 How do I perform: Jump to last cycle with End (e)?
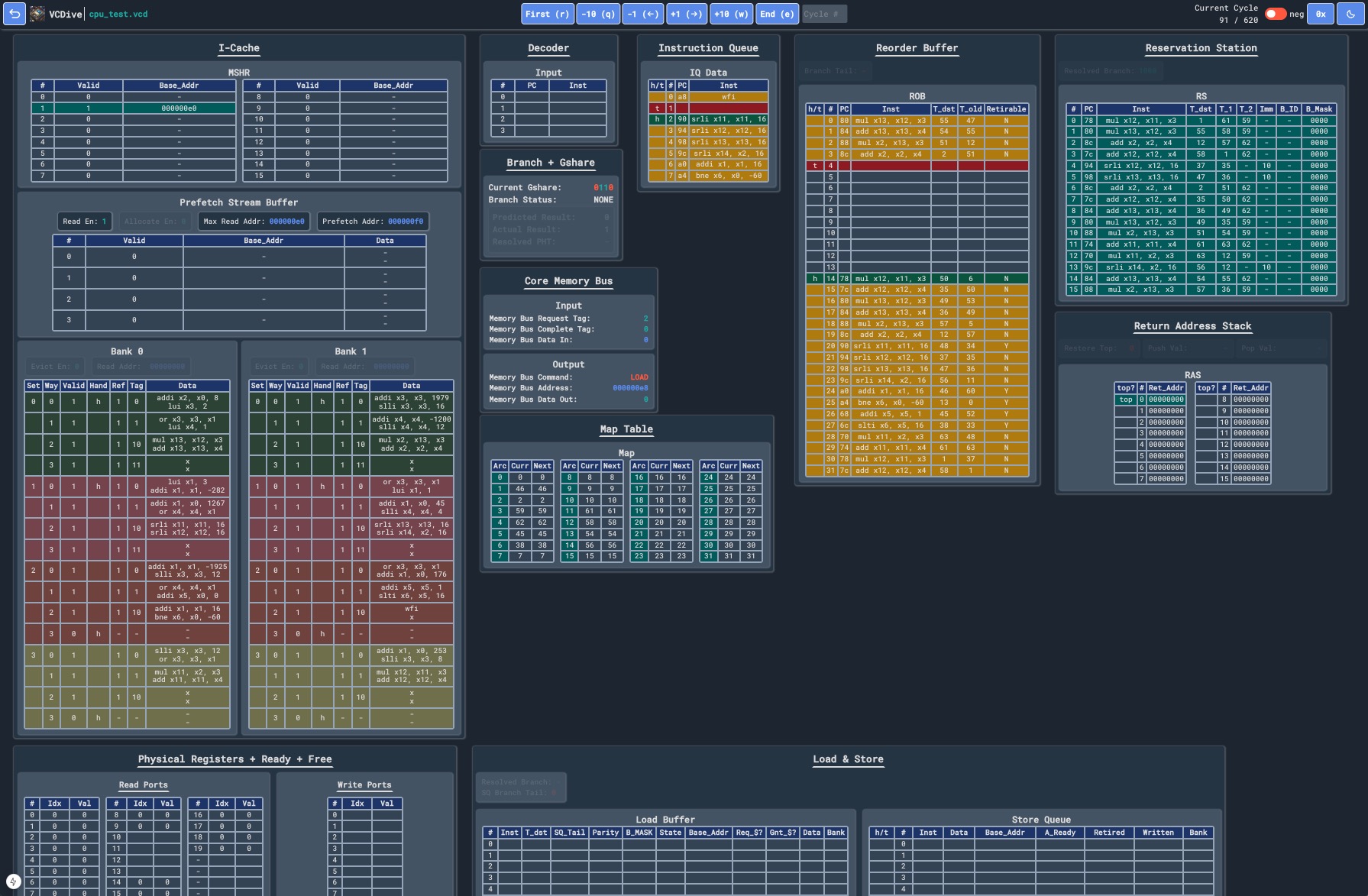[x=777, y=14]
